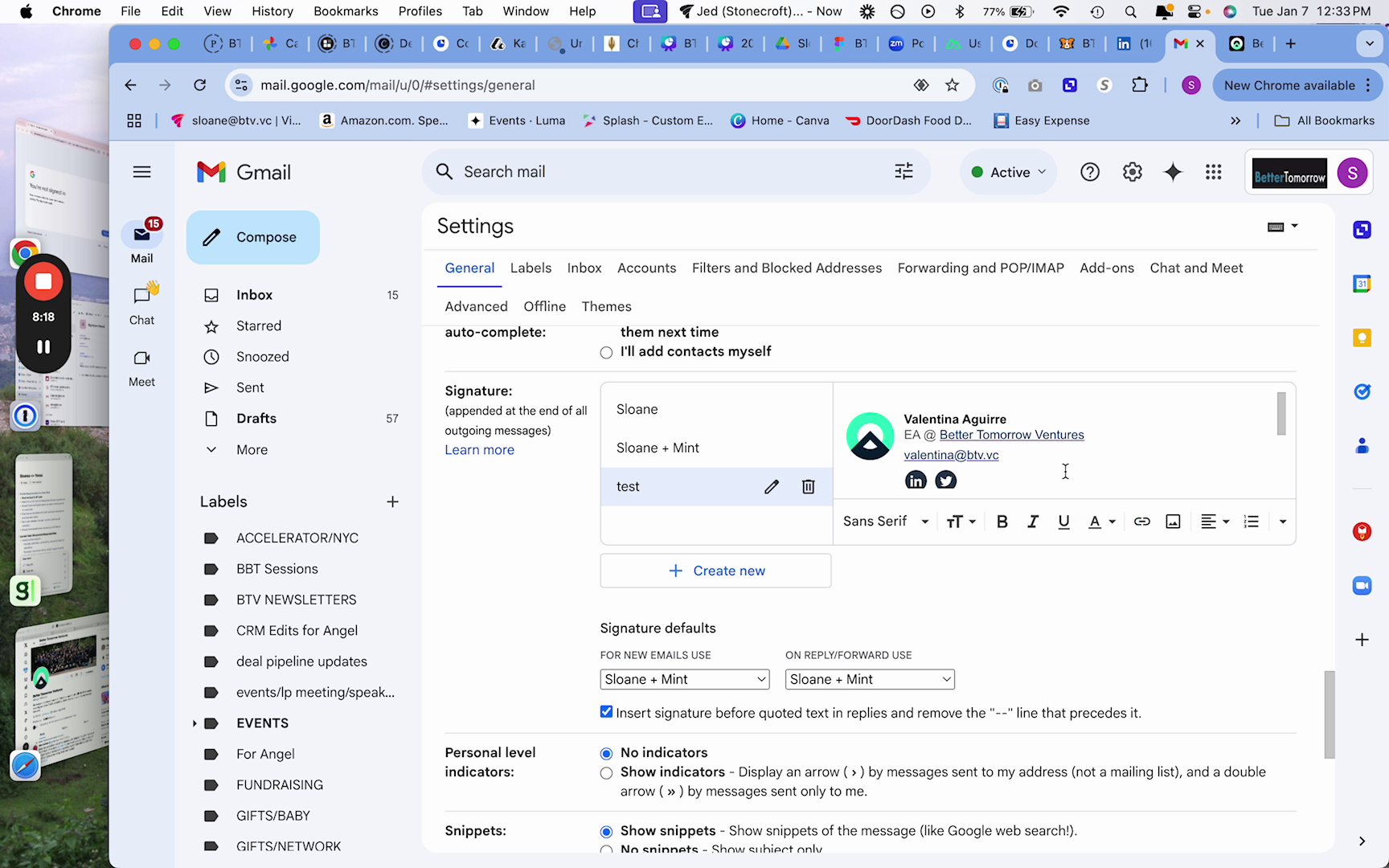Viewport: 1389px width, 868px height.
Task: Insert image into signature
Action: [1173, 522]
